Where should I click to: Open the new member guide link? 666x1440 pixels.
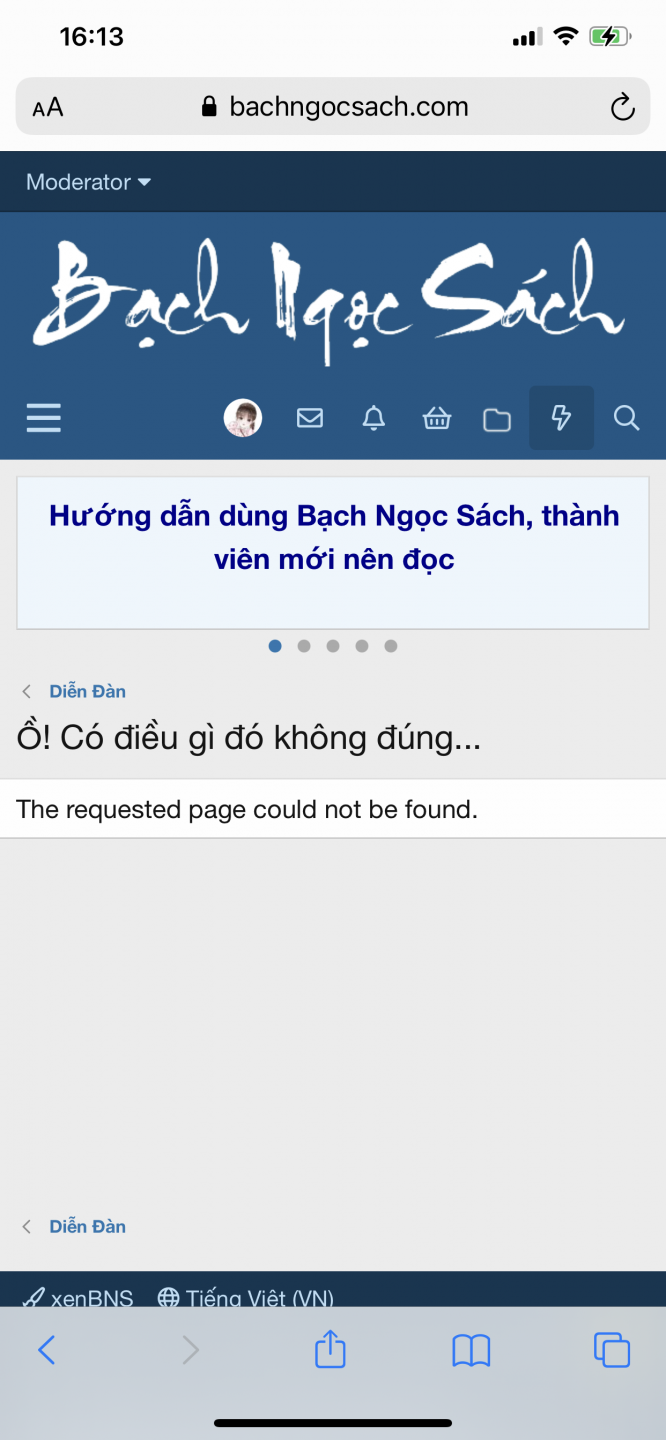(333, 535)
